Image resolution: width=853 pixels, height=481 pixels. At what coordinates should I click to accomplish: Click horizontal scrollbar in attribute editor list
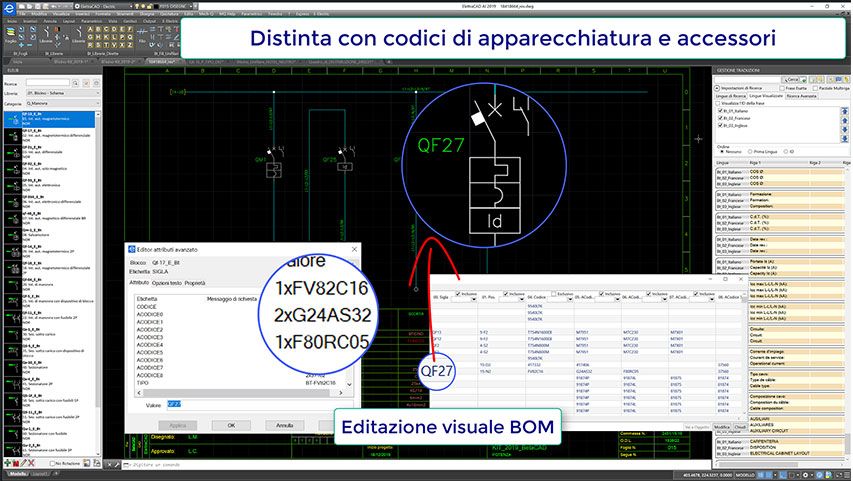click(240, 392)
